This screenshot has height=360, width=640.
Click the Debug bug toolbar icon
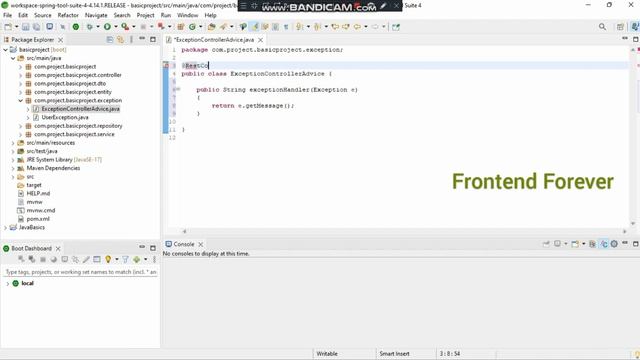pos(89,27)
